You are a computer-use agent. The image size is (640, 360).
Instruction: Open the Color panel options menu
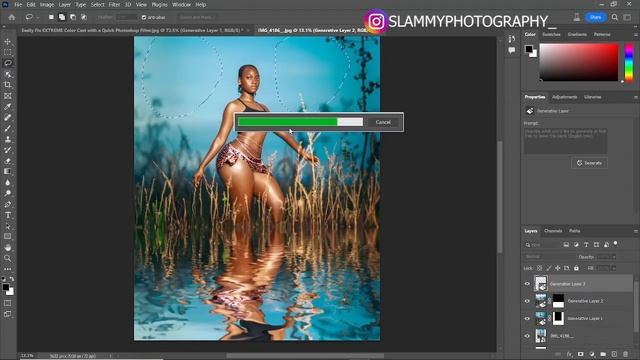[x=636, y=35]
